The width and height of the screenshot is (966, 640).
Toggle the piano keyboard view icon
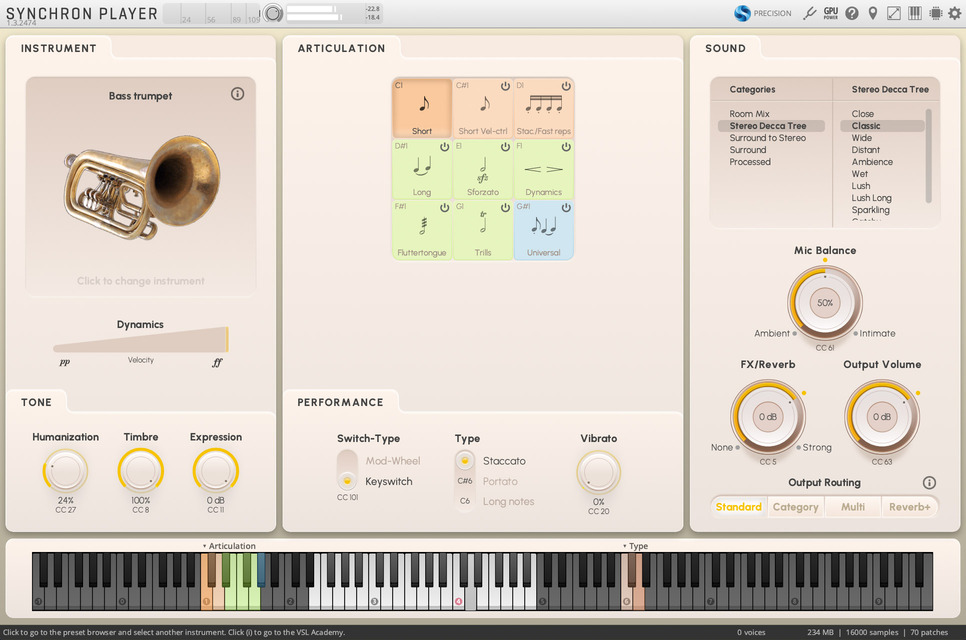[915, 13]
